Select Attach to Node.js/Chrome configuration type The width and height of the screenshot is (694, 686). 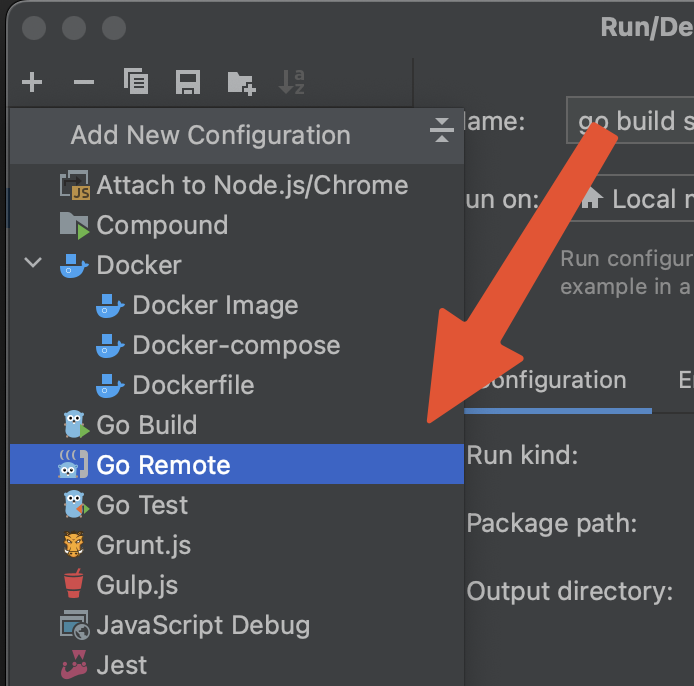237,185
